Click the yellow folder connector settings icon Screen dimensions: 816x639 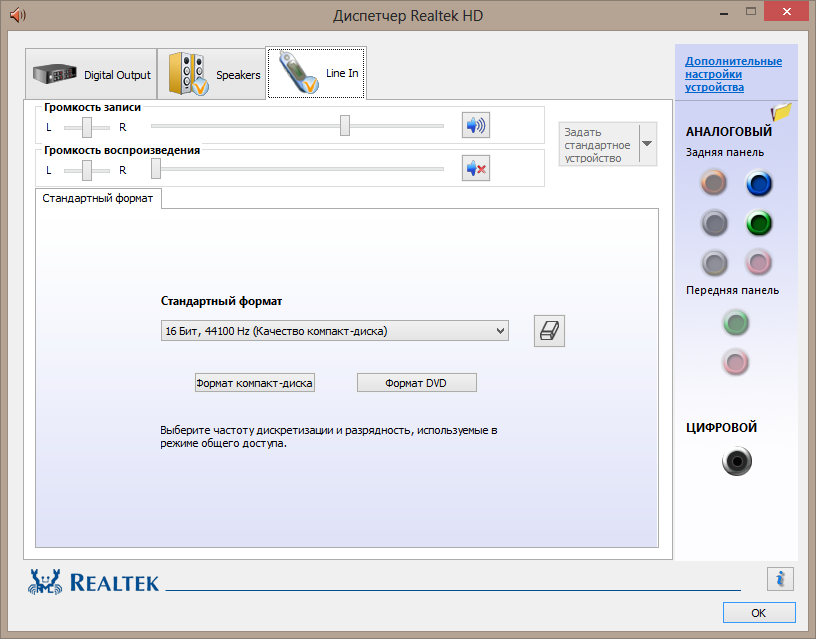(781, 111)
